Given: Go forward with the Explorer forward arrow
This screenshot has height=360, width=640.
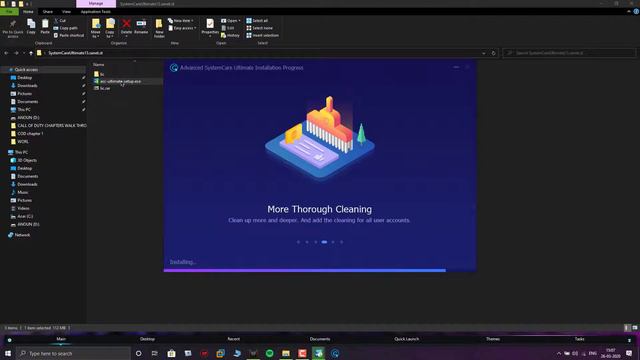Looking at the screenshot, I should [x=16, y=53].
